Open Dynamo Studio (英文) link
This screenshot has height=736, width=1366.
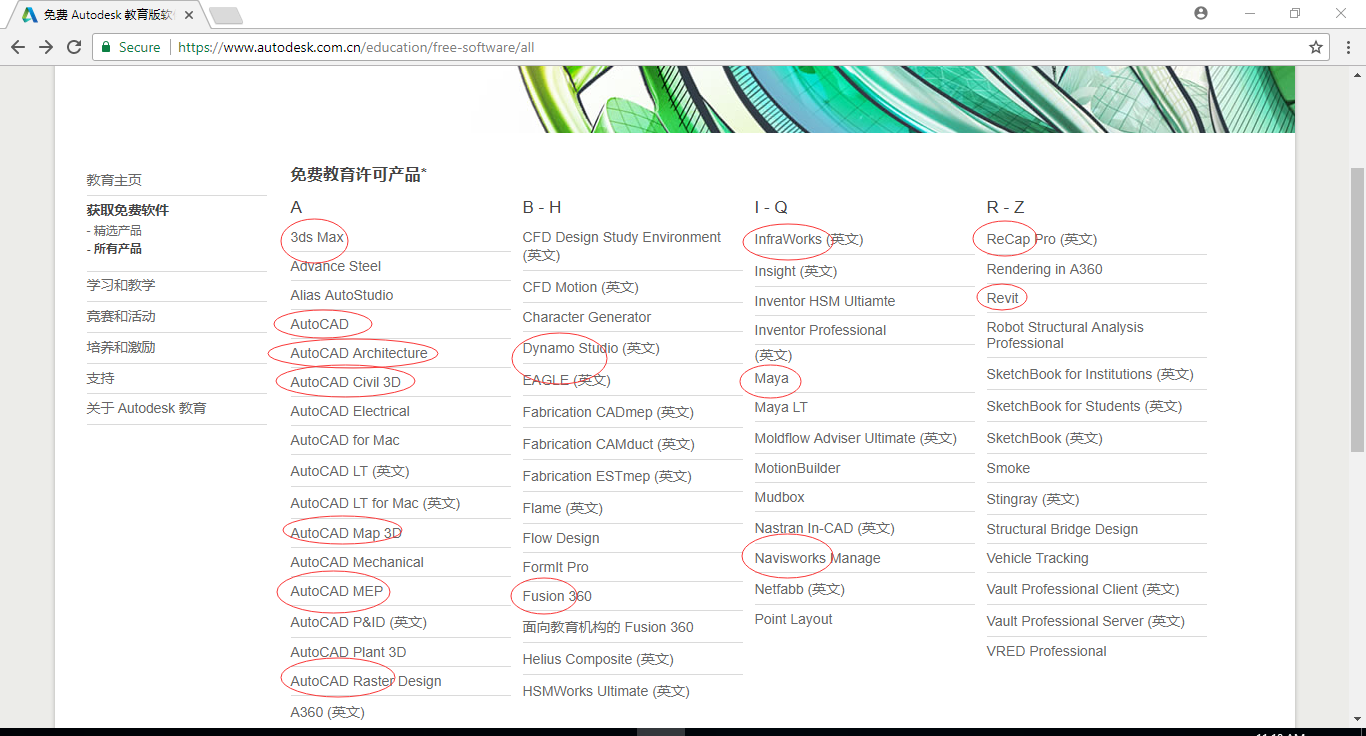click(591, 348)
